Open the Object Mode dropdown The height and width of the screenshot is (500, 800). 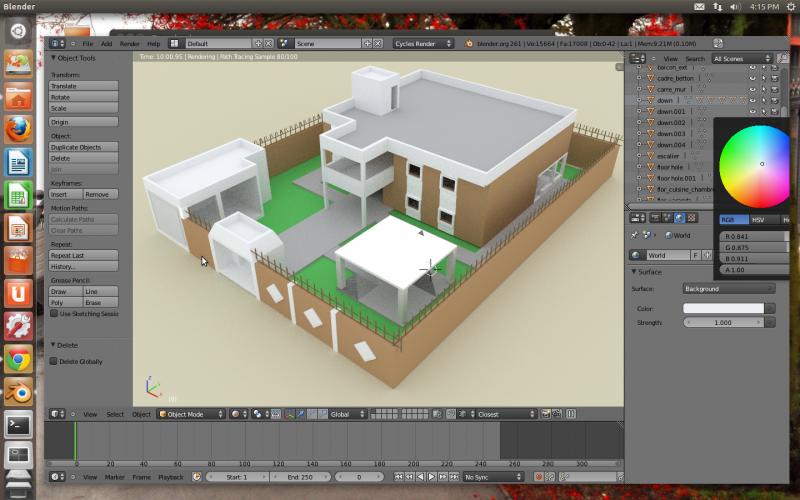pyautogui.click(x=190, y=414)
